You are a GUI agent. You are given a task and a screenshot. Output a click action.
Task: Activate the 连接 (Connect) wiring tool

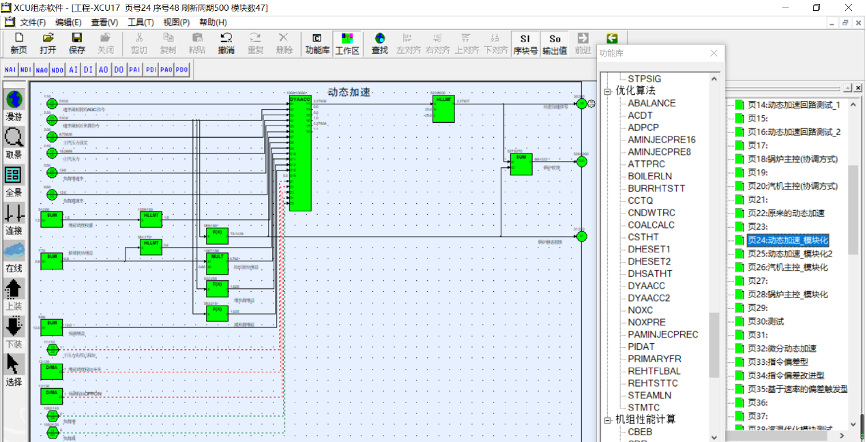pyautogui.click(x=14, y=218)
